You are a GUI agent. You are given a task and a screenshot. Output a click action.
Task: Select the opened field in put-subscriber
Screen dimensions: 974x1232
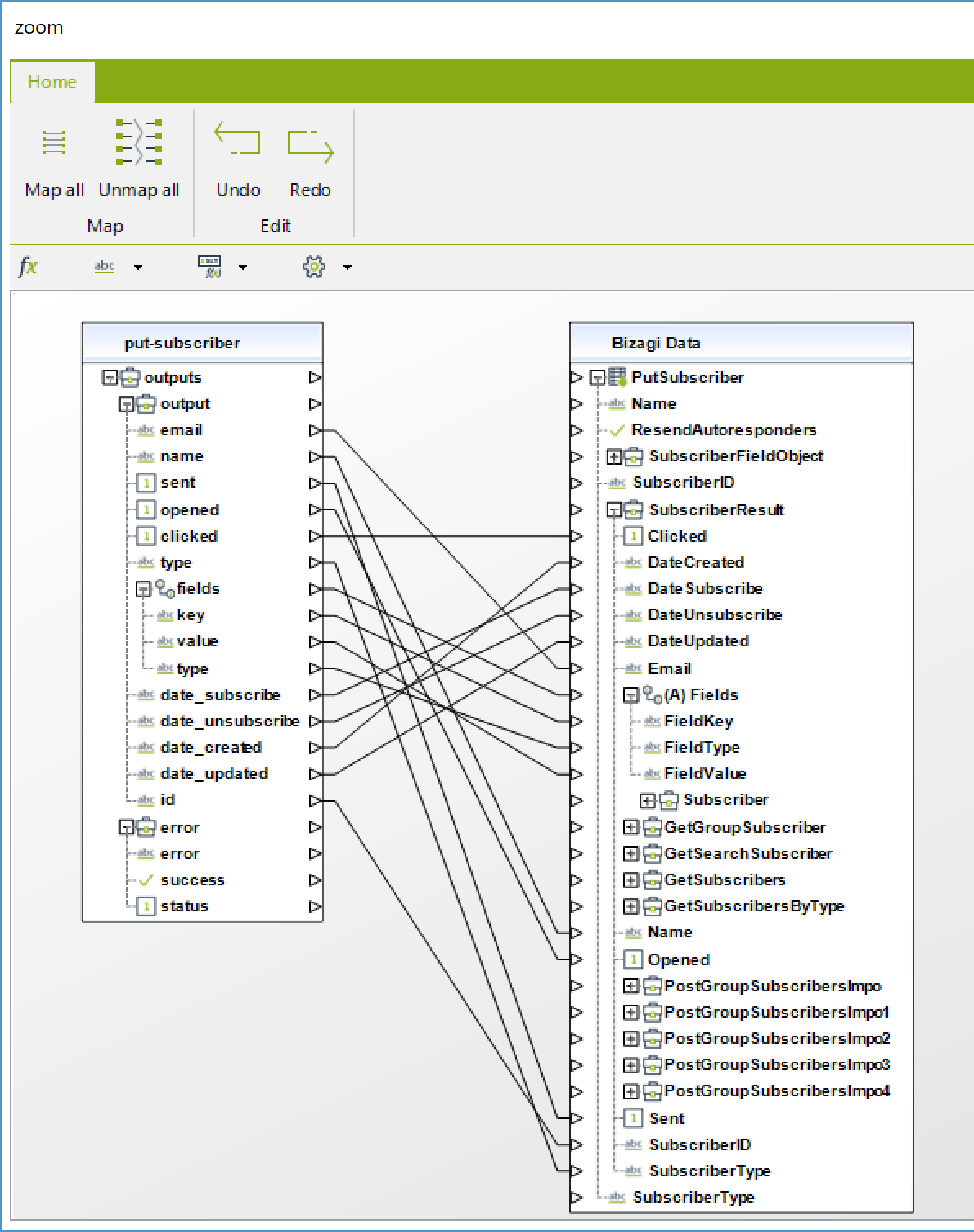pos(190,510)
